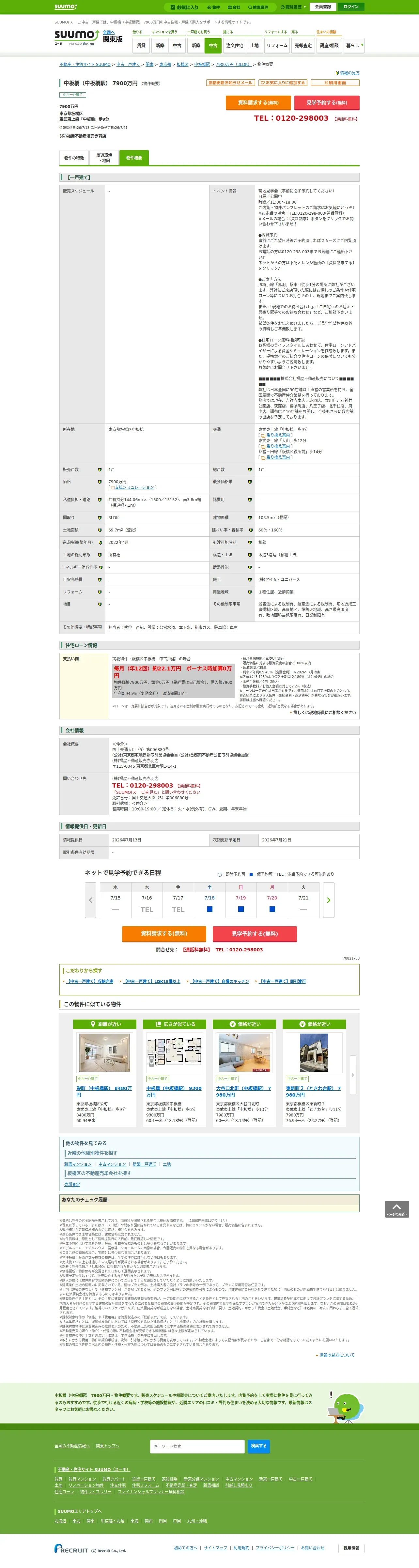The image size is (419, 1568).
Task: Click the ページの先頭へ back-to-top button
Action: [x=396, y=1209]
